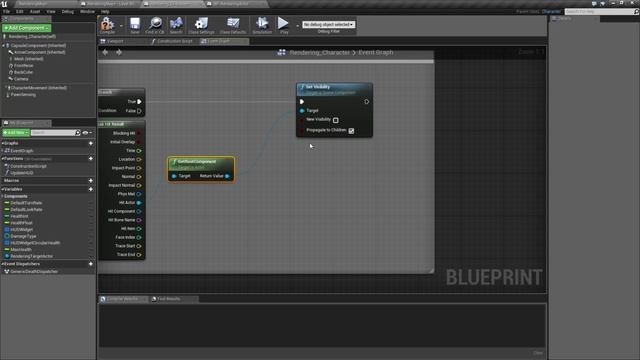Go forward with the graph navigation right arrow

click(119, 52)
